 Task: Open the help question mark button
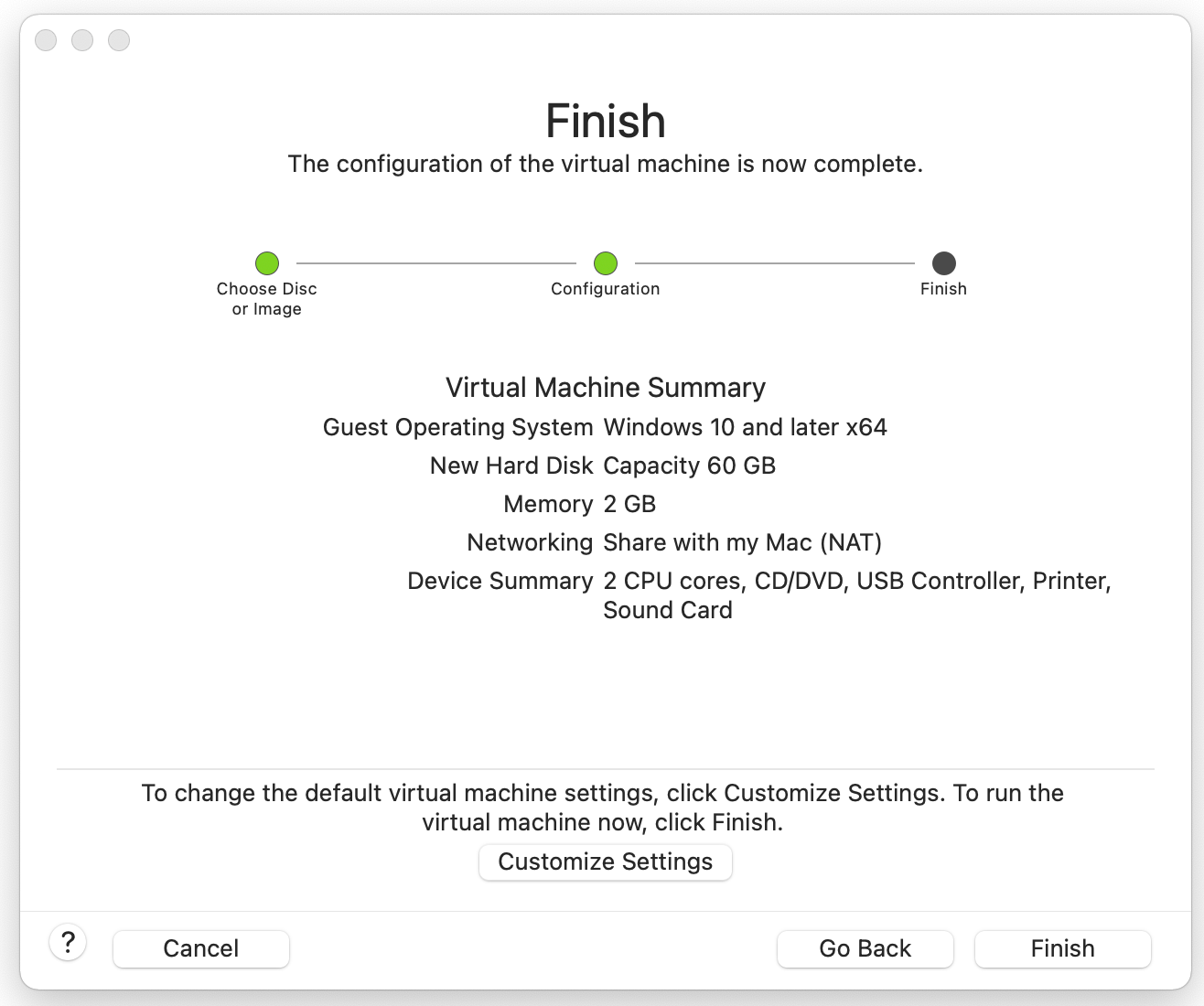coord(68,942)
